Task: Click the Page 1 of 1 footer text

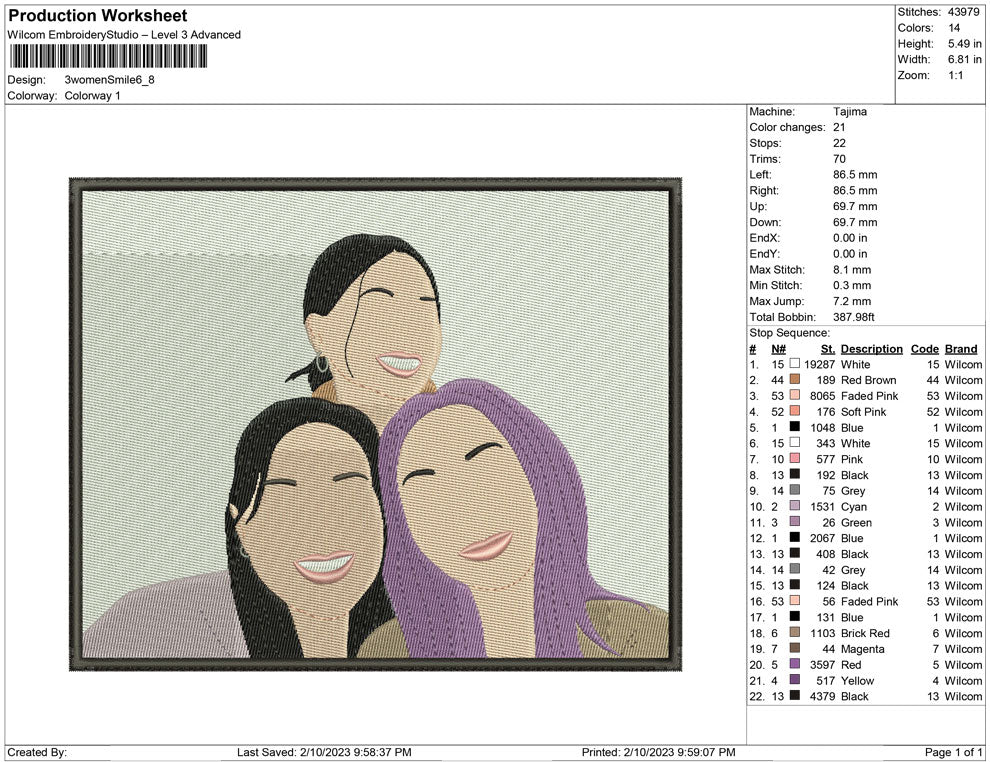Action: pyautogui.click(x=954, y=752)
